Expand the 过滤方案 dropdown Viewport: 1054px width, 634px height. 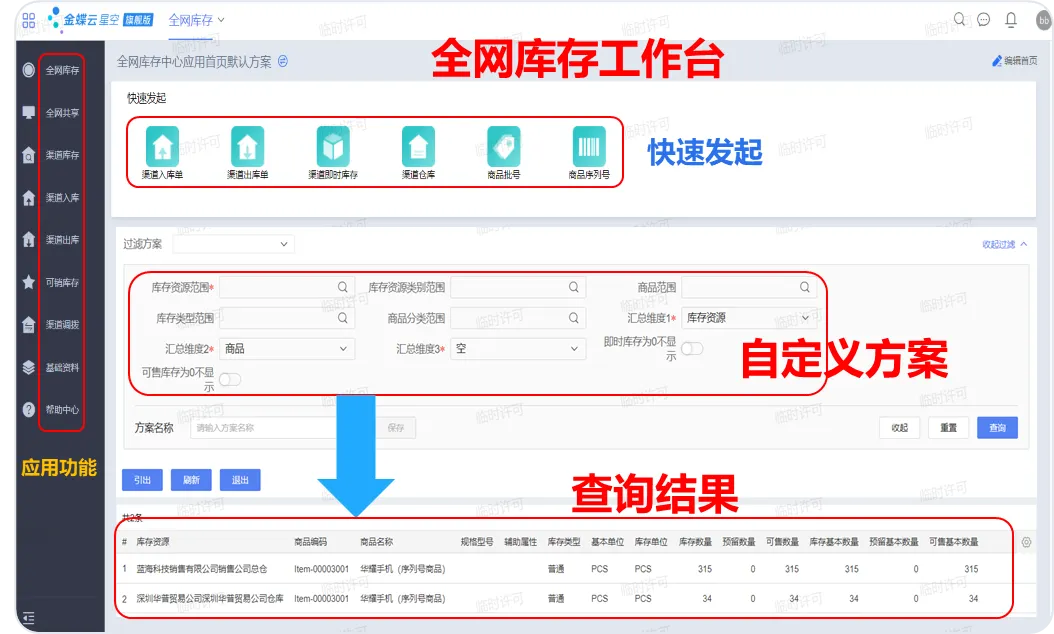click(233, 244)
